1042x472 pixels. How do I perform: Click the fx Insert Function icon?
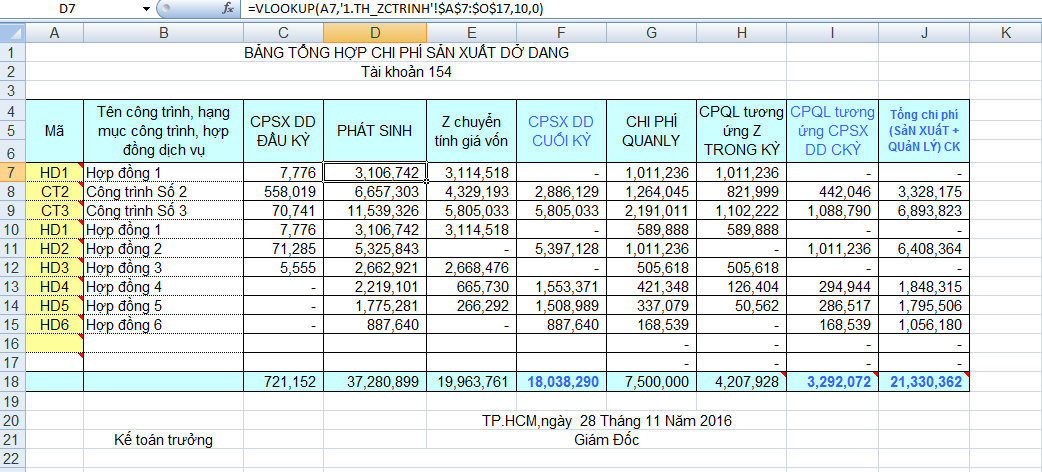tap(228, 9)
